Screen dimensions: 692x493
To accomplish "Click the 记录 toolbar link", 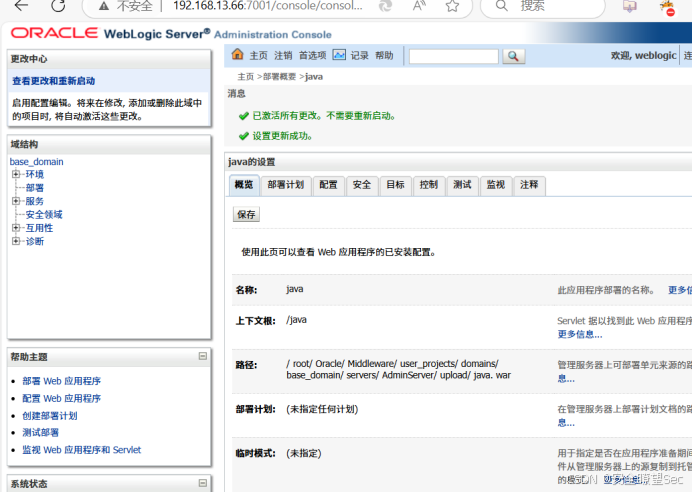I will (360, 56).
